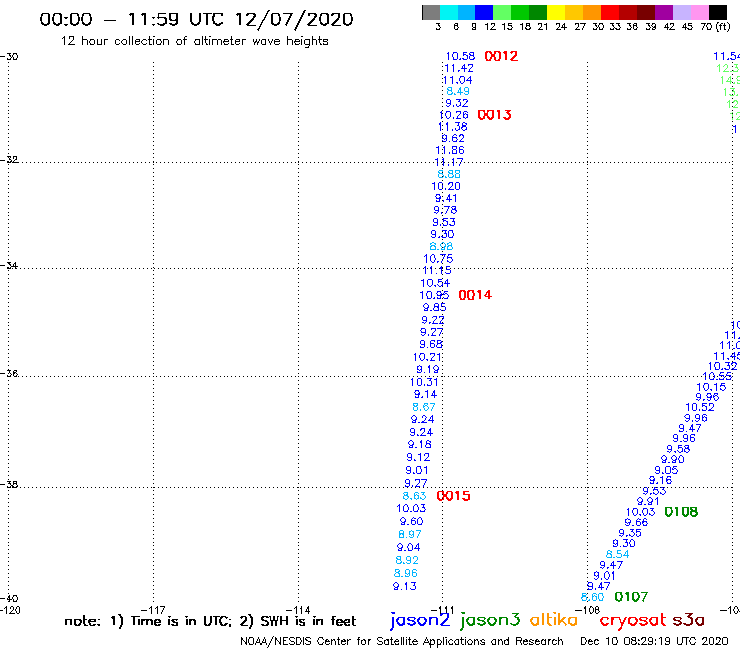Image resolution: width=740 pixels, height=650 pixels.
Task: Click the wave height value 10.20
Action: (446, 186)
